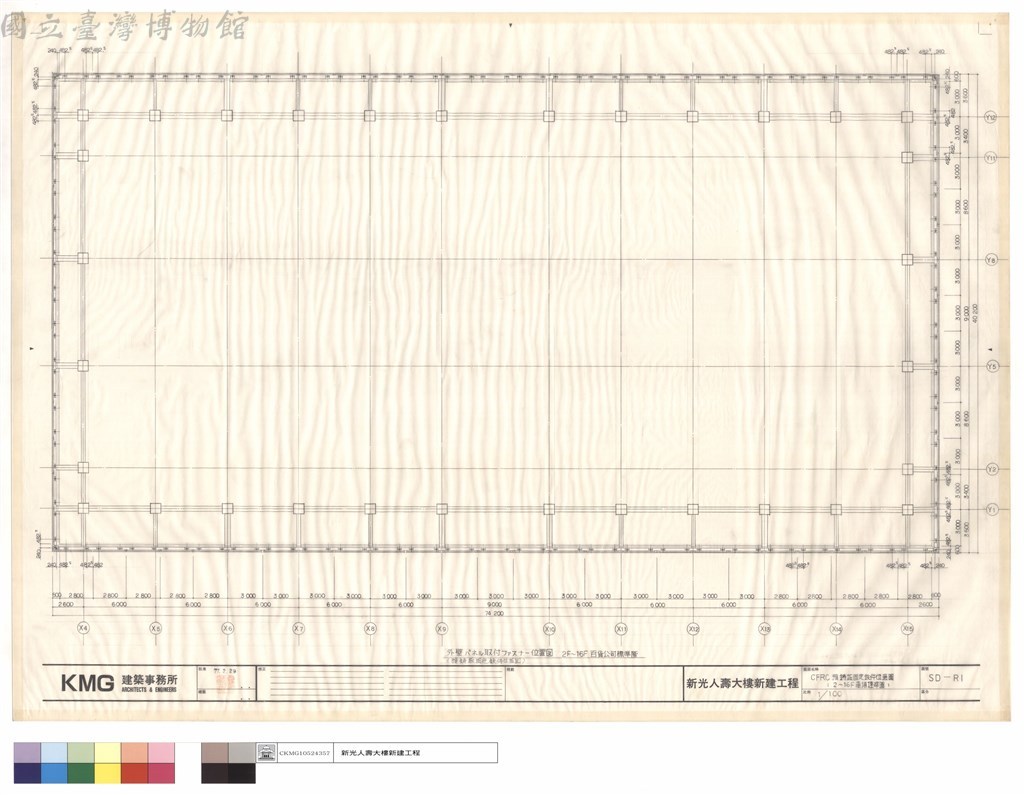
Task: Click the 74 200 overall dimension text
Action: click(494, 613)
